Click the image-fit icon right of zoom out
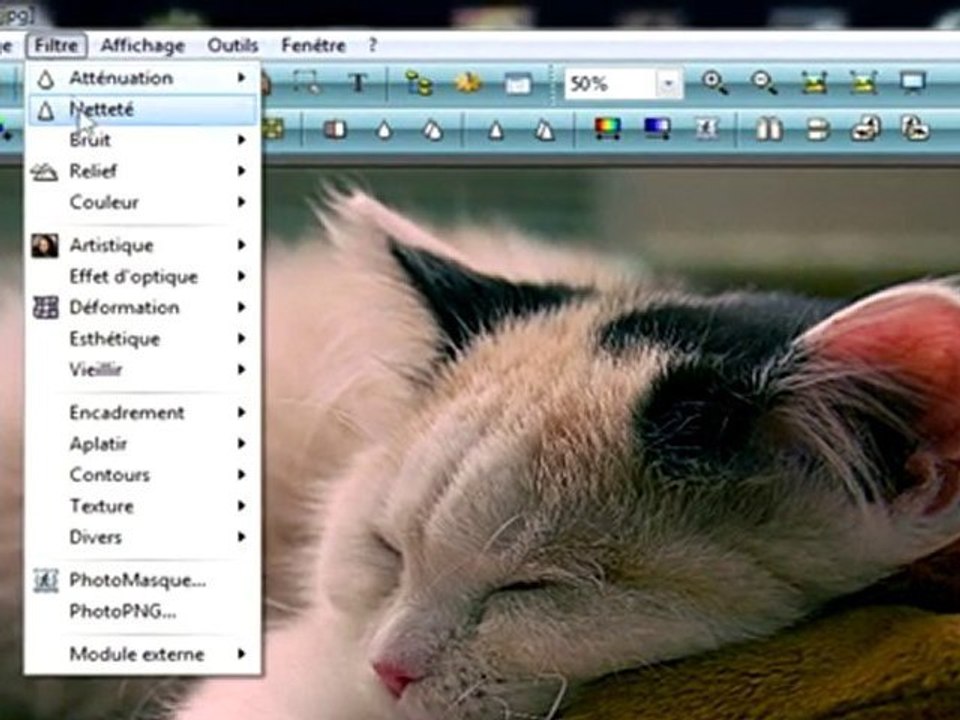960x720 pixels. pyautogui.click(x=814, y=82)
